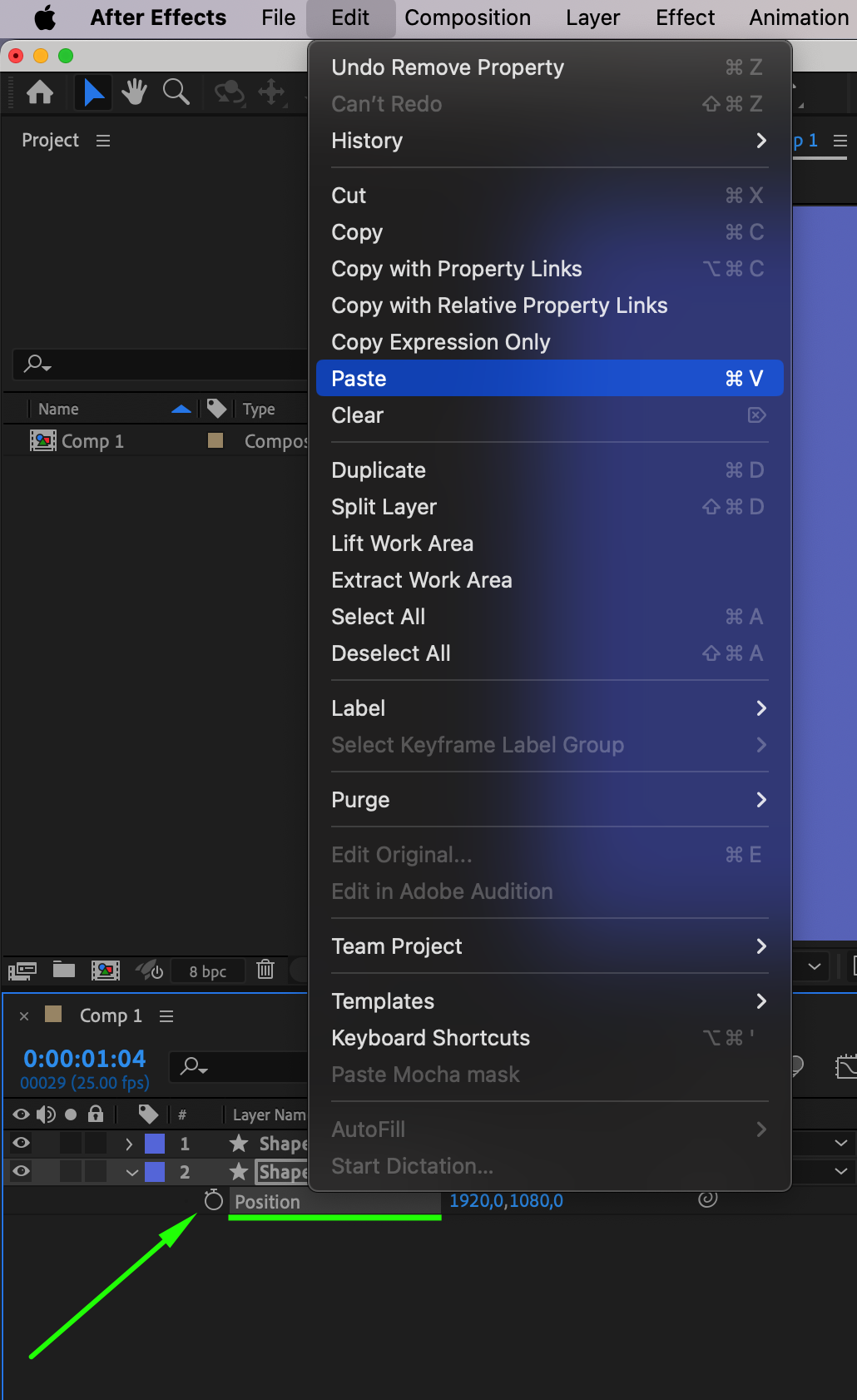Collapse Shape Layer 2 properties
The height and width of the screenshot is (1400, 857).
131,1172
